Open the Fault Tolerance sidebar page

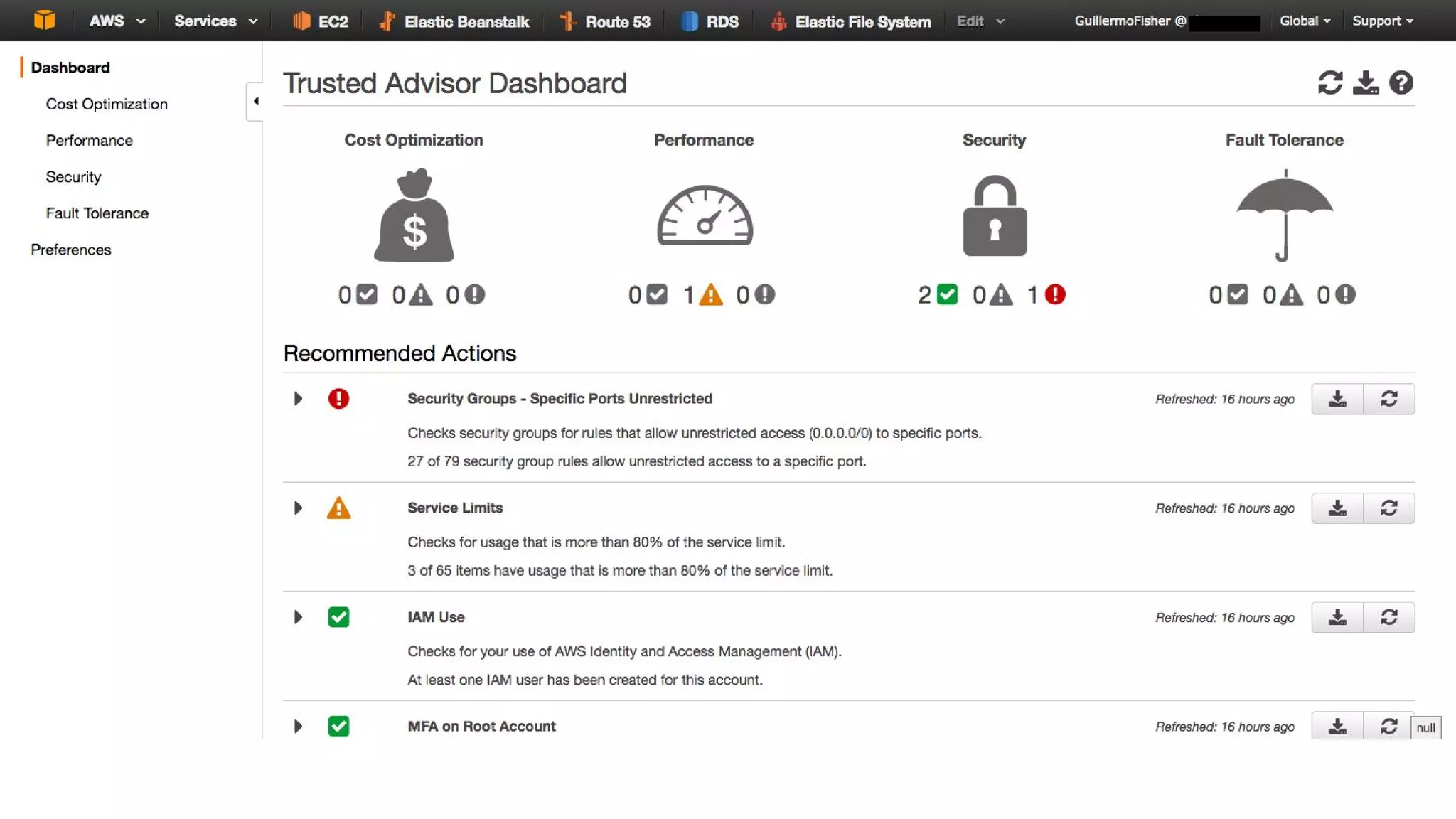[x=97, y=213]
